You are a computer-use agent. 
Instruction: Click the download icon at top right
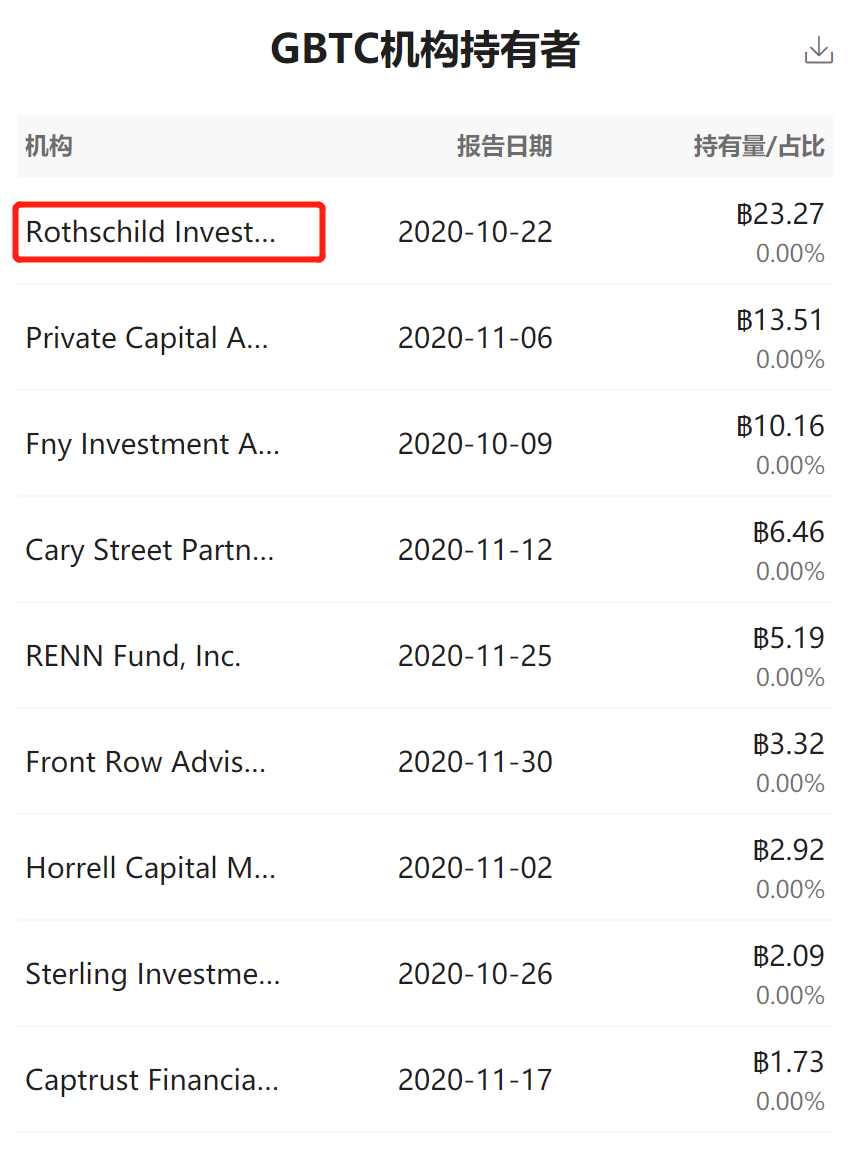pos(818,50)
